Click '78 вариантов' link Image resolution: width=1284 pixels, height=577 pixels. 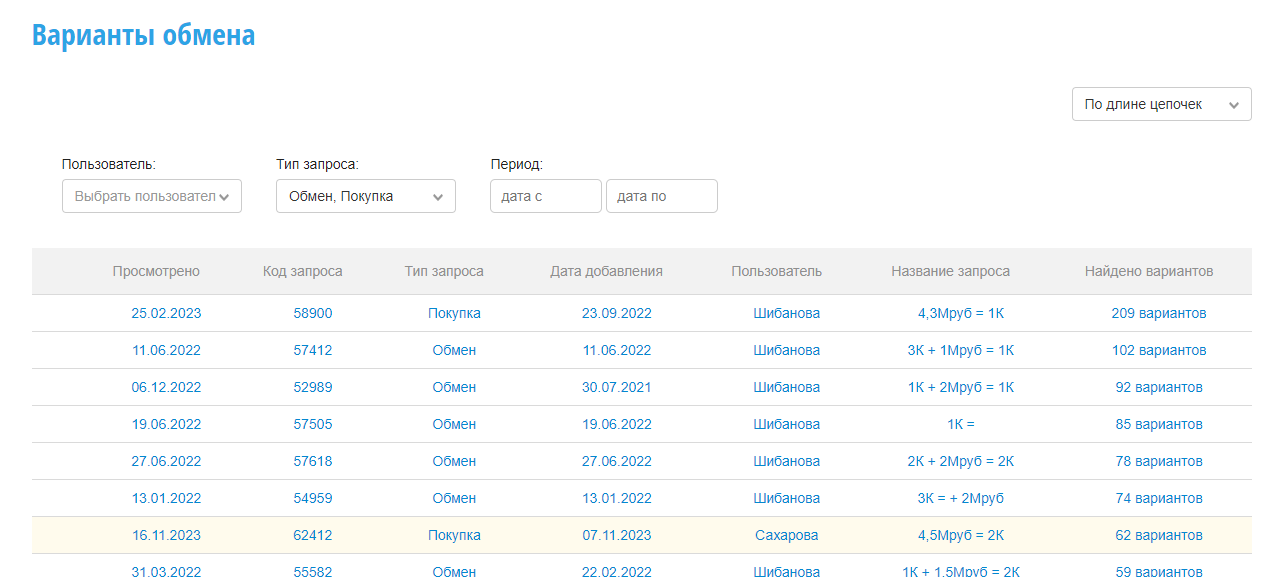1159,461
